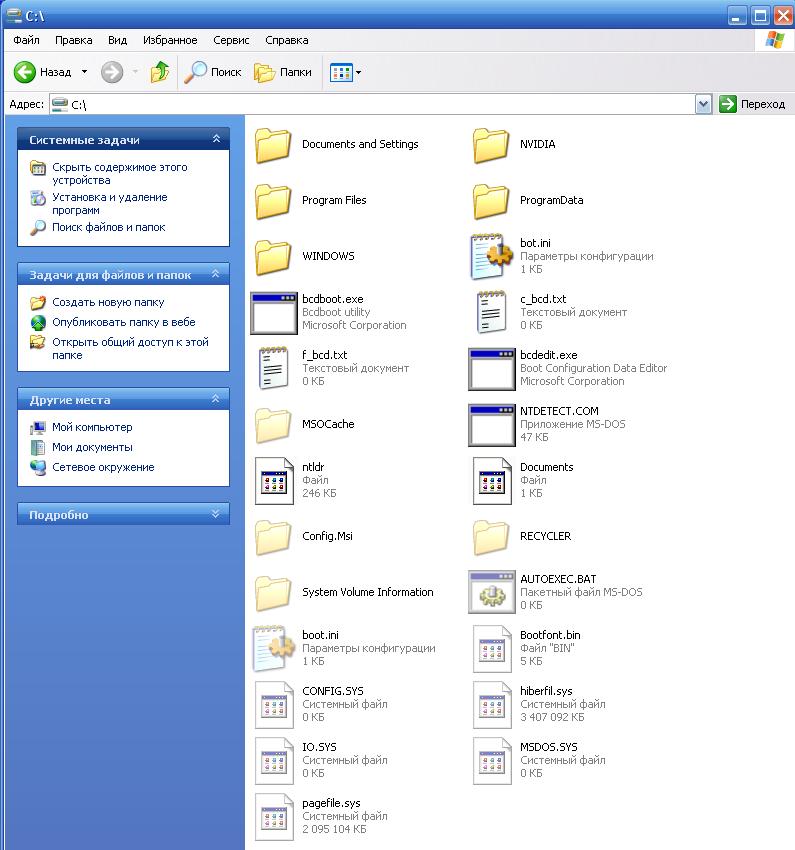Click Создать новую папку link
Screen dimensions: 795x850
[108, 302]
